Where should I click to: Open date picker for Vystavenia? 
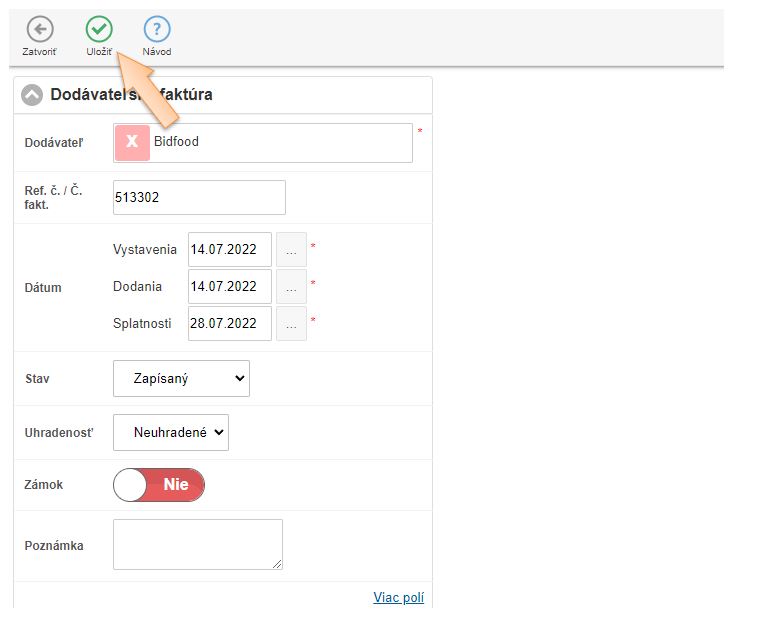291,250
